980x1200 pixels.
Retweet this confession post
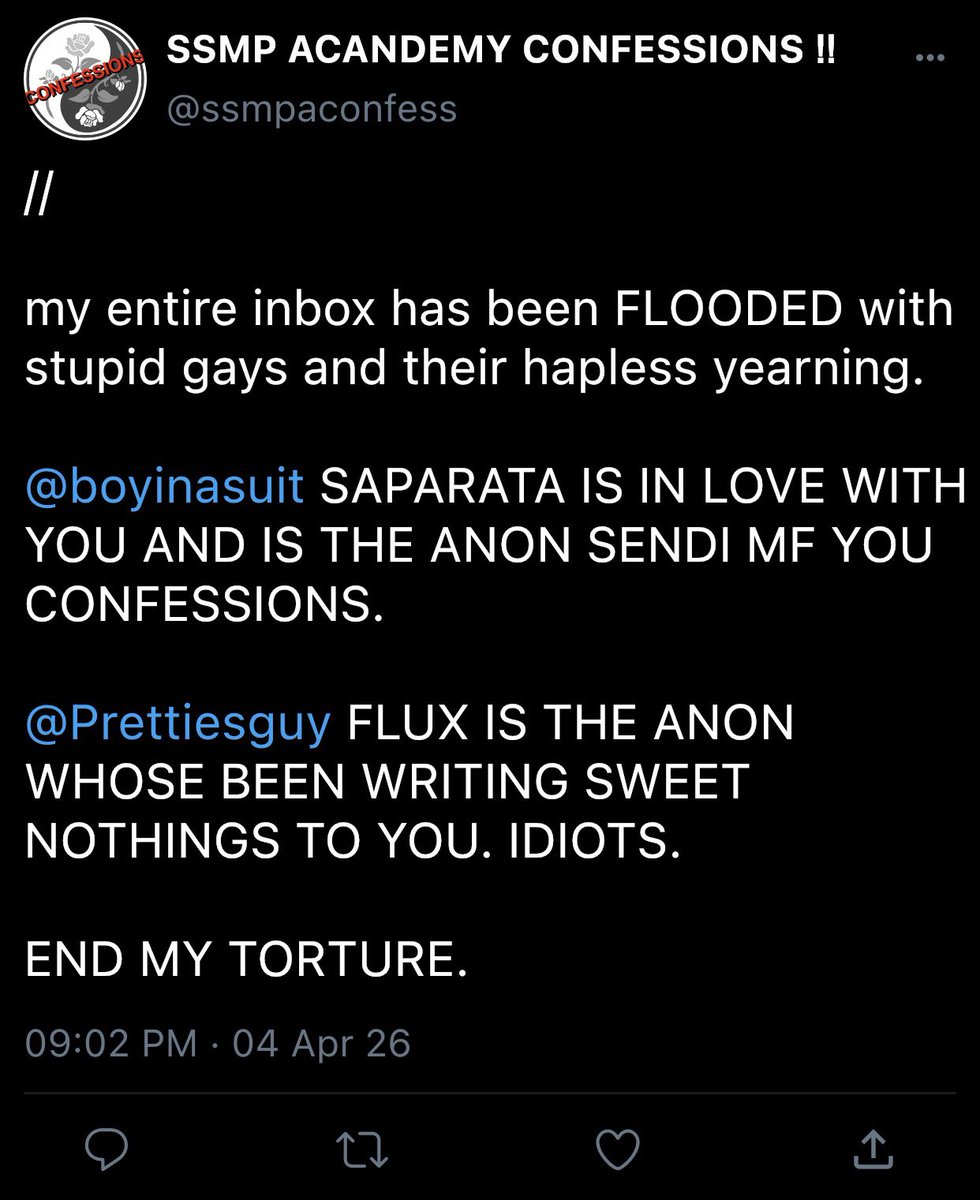pyautogui.click(x=363, y=1148)
